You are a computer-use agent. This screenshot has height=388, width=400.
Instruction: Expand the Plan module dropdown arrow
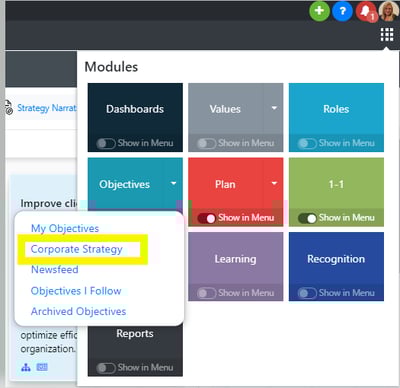pos(274,183)
